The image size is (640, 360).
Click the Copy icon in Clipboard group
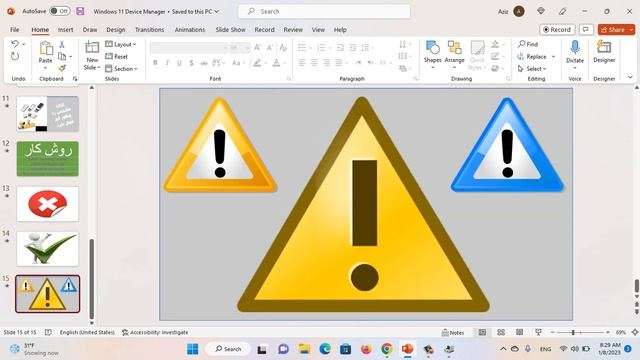pos(62,56)
